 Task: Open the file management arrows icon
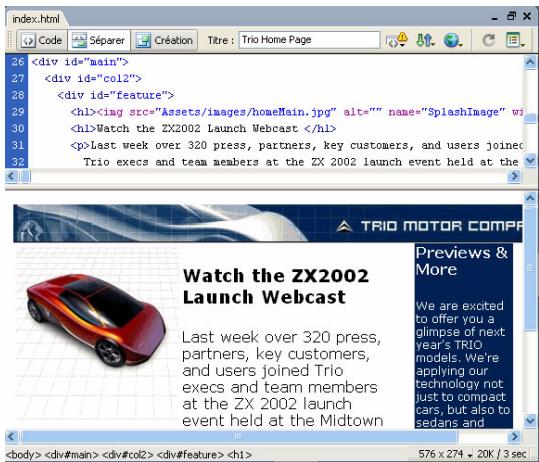[425, 40]
